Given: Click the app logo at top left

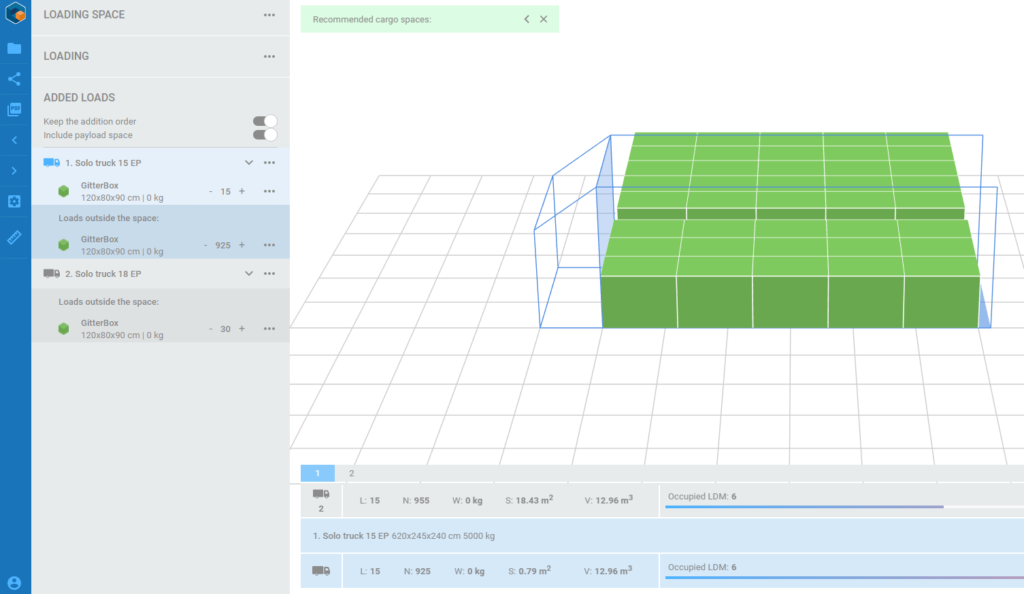Looking at the screenshot, I should (x=15, y=15).
